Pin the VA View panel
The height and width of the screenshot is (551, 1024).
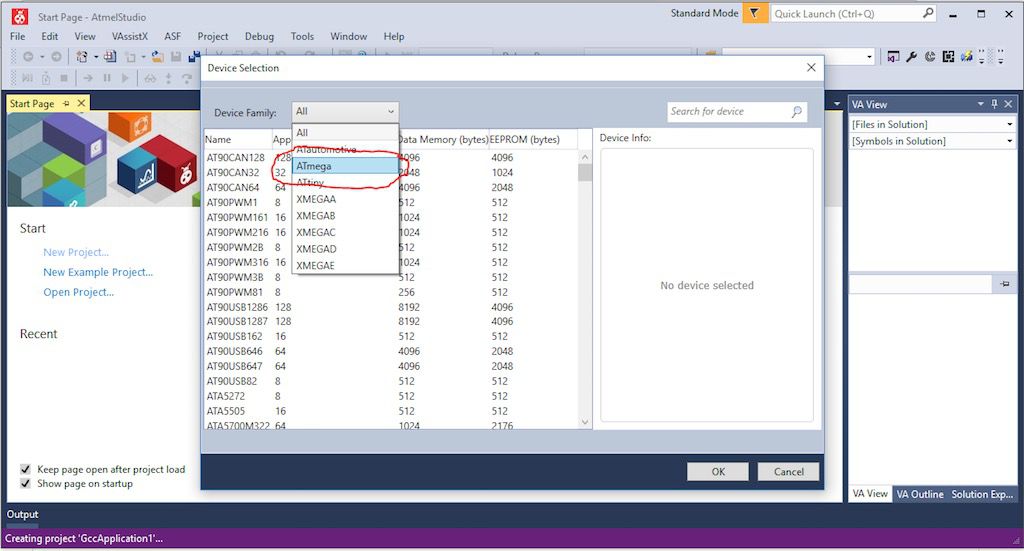click(x=995, y=104)
